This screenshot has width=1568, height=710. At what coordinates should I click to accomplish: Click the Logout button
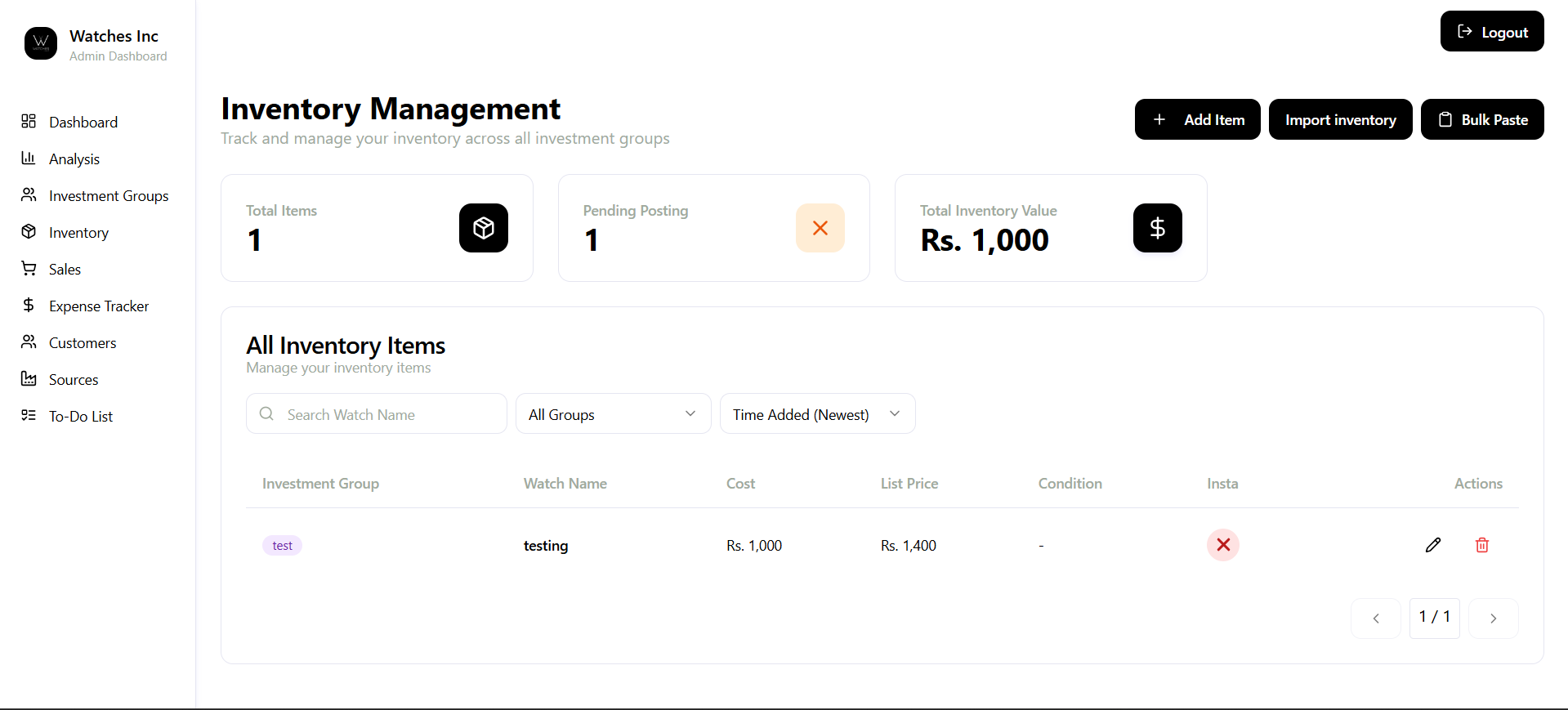coord(1492,31)
